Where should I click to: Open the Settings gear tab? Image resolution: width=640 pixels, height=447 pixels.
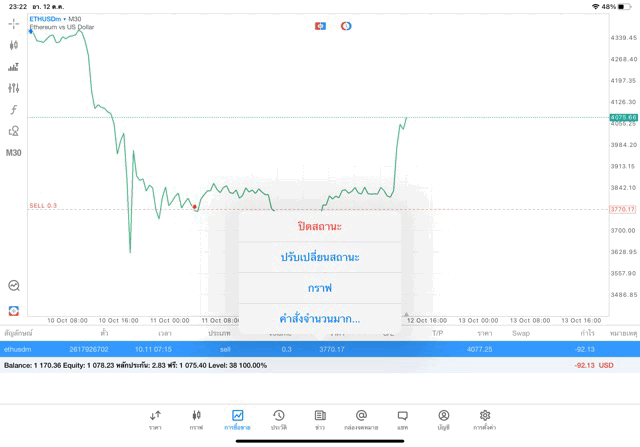pos(485,419)
